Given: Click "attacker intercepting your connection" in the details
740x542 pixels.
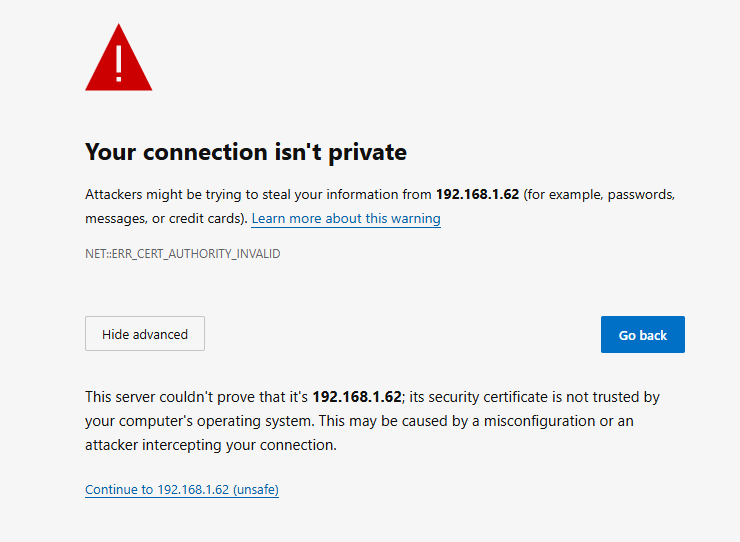Looking at the screenshot, I should [x=212, y=445].
